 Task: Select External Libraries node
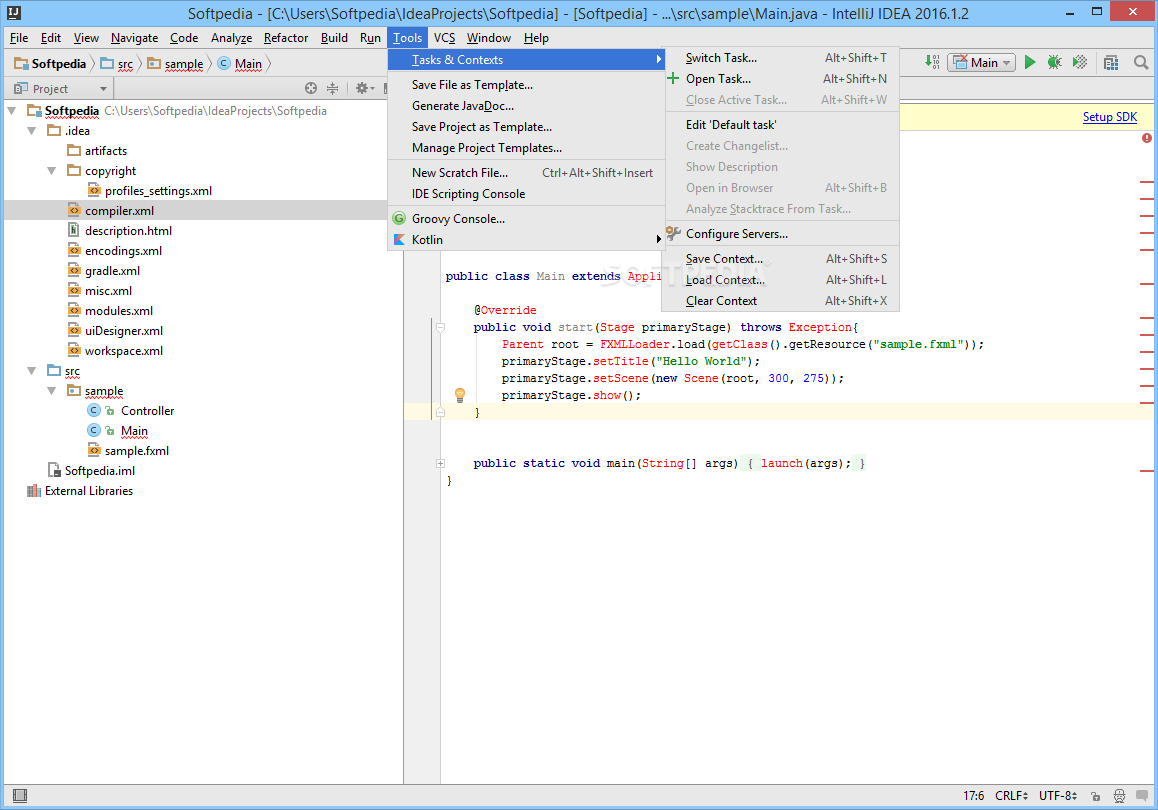(x=89, y=490)
